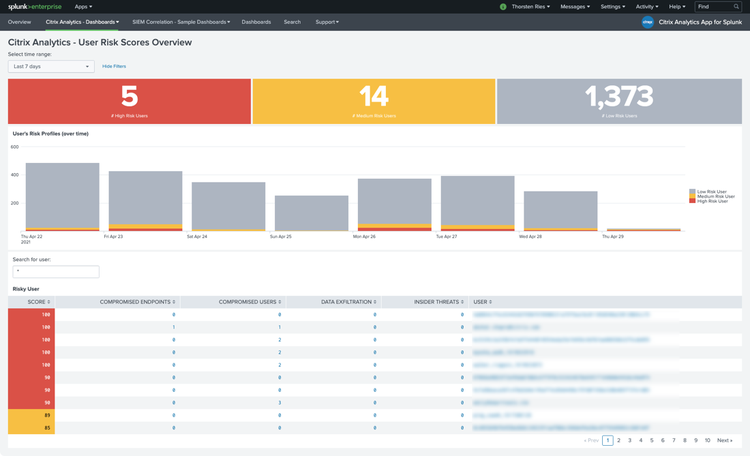Expand SIEM Correlation - Sample Dashboards menu
The height and width of the screenshot is (456, 750).
click(x=181, y=22)
